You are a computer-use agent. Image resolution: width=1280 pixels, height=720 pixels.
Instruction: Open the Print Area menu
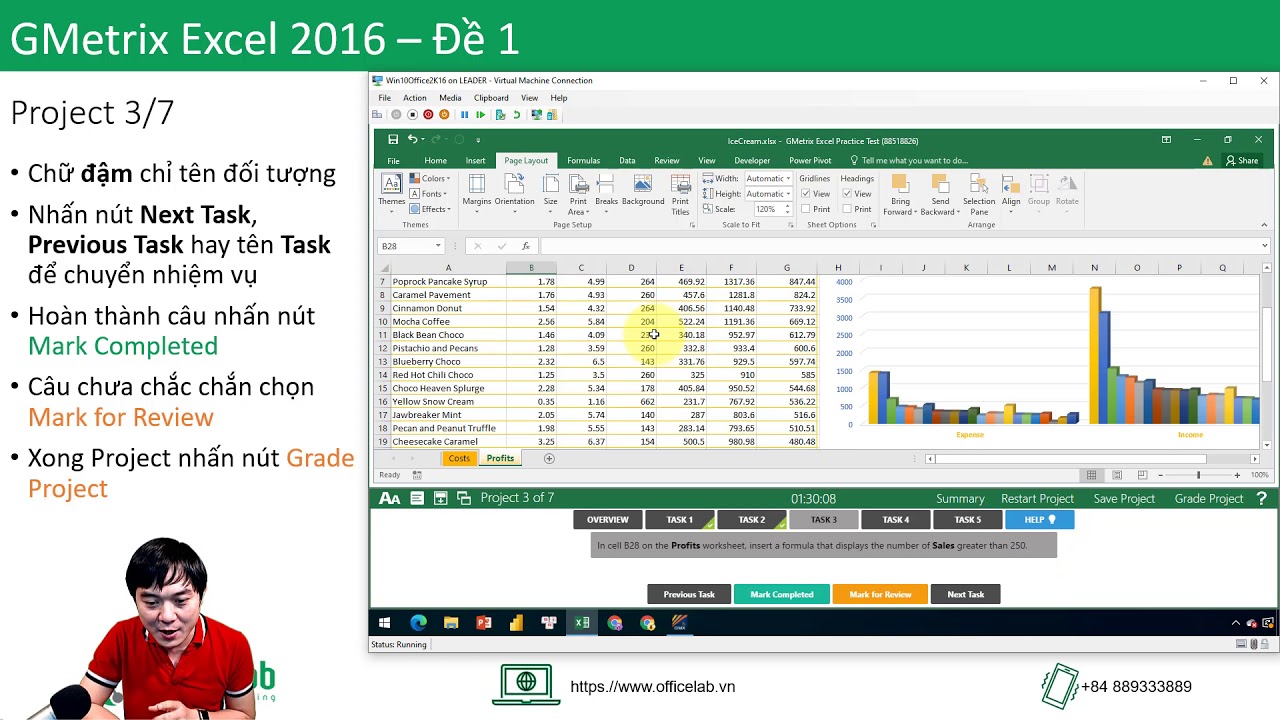578,194
